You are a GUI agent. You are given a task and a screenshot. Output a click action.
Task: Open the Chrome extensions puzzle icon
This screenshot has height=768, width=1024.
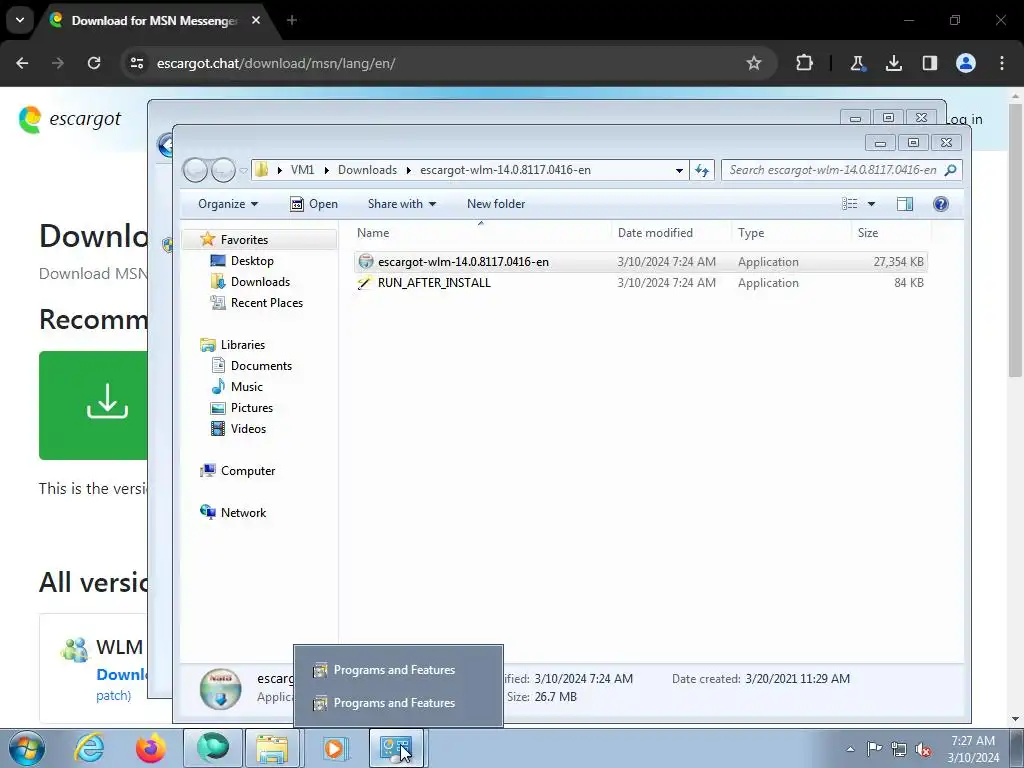[x=805, y=63]
